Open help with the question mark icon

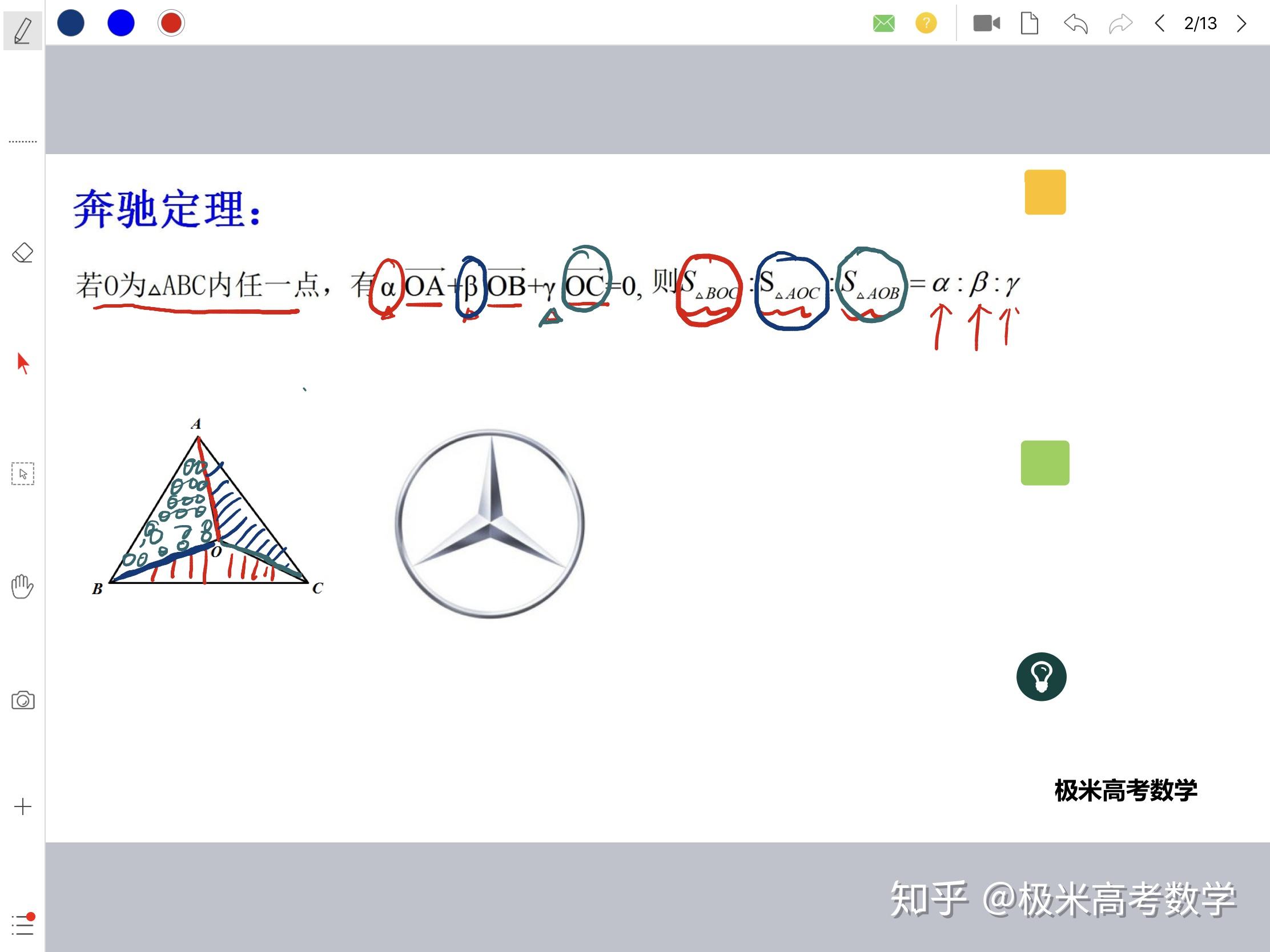pos(926,24)
